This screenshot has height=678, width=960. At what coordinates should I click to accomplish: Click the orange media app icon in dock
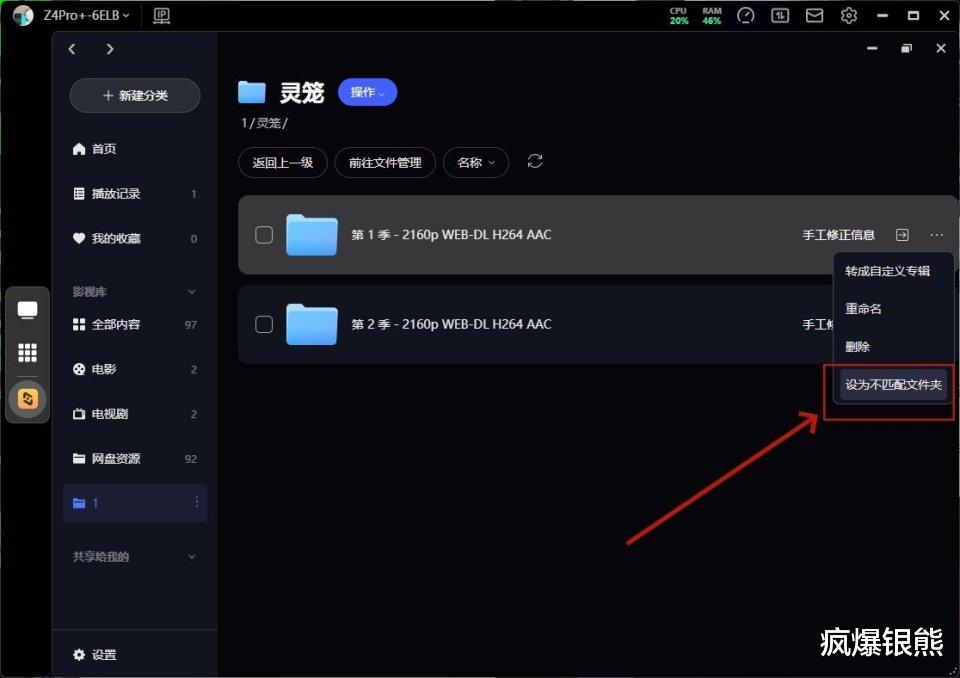28,399
